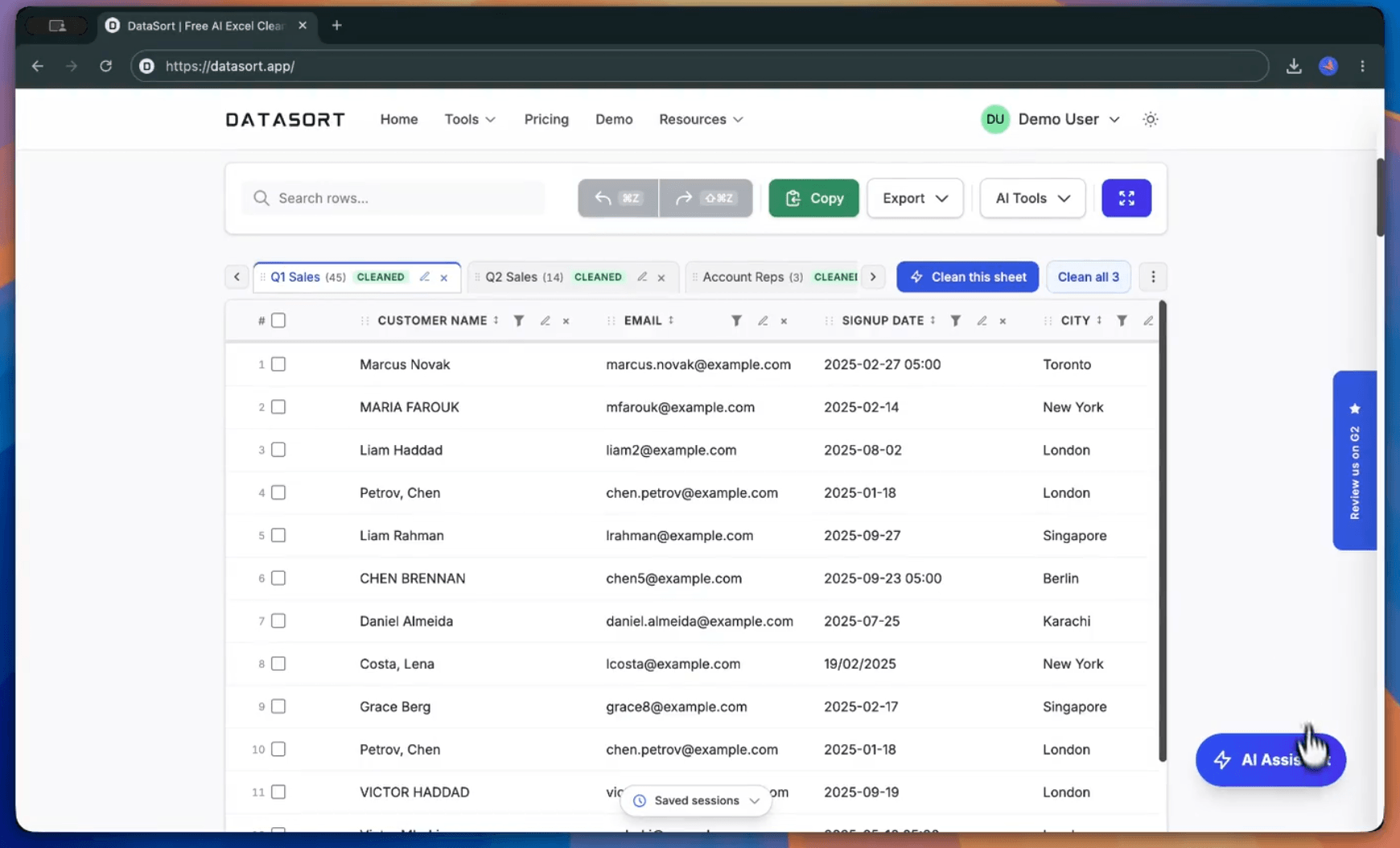Click the undo arrow button
1400x848 pixels.
coord(618,198)
